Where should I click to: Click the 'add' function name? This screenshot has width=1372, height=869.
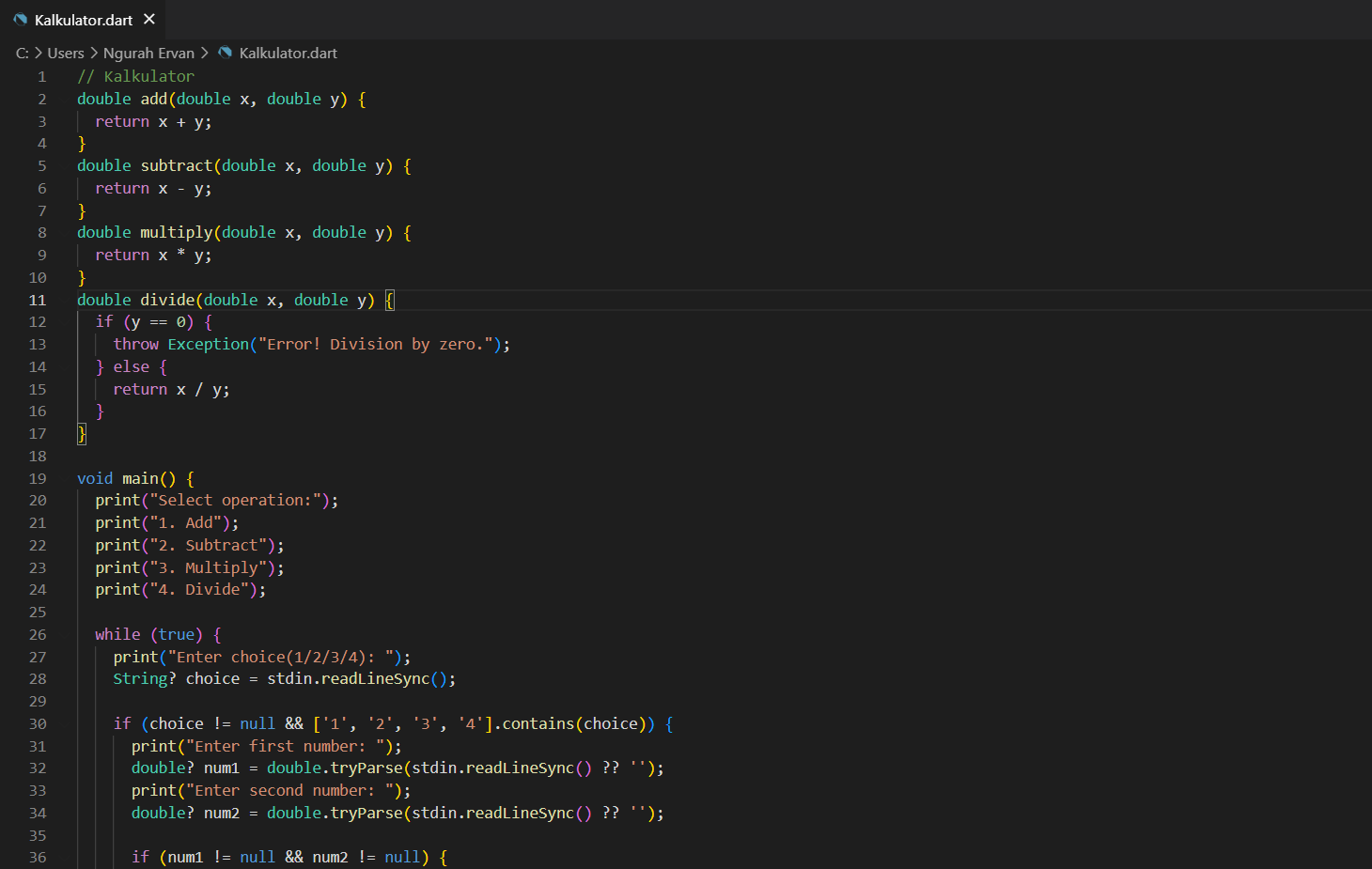(153, 99)
